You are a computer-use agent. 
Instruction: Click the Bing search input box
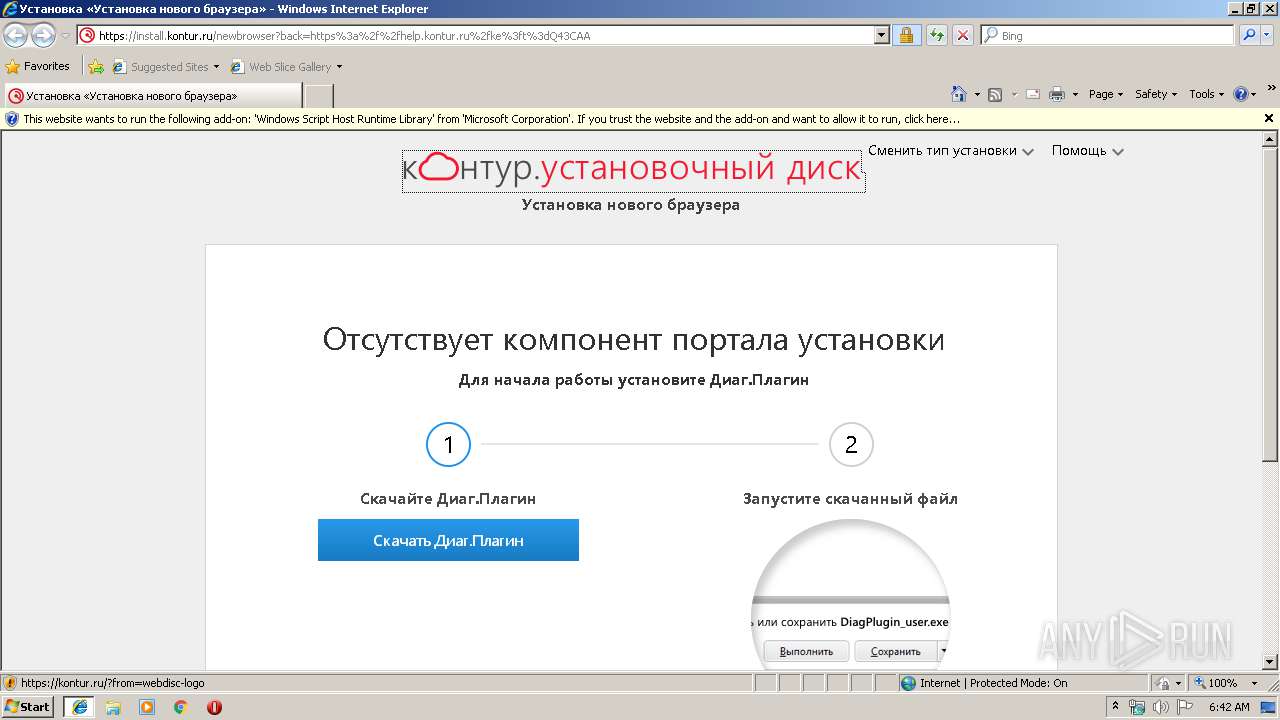point(1107,35)
